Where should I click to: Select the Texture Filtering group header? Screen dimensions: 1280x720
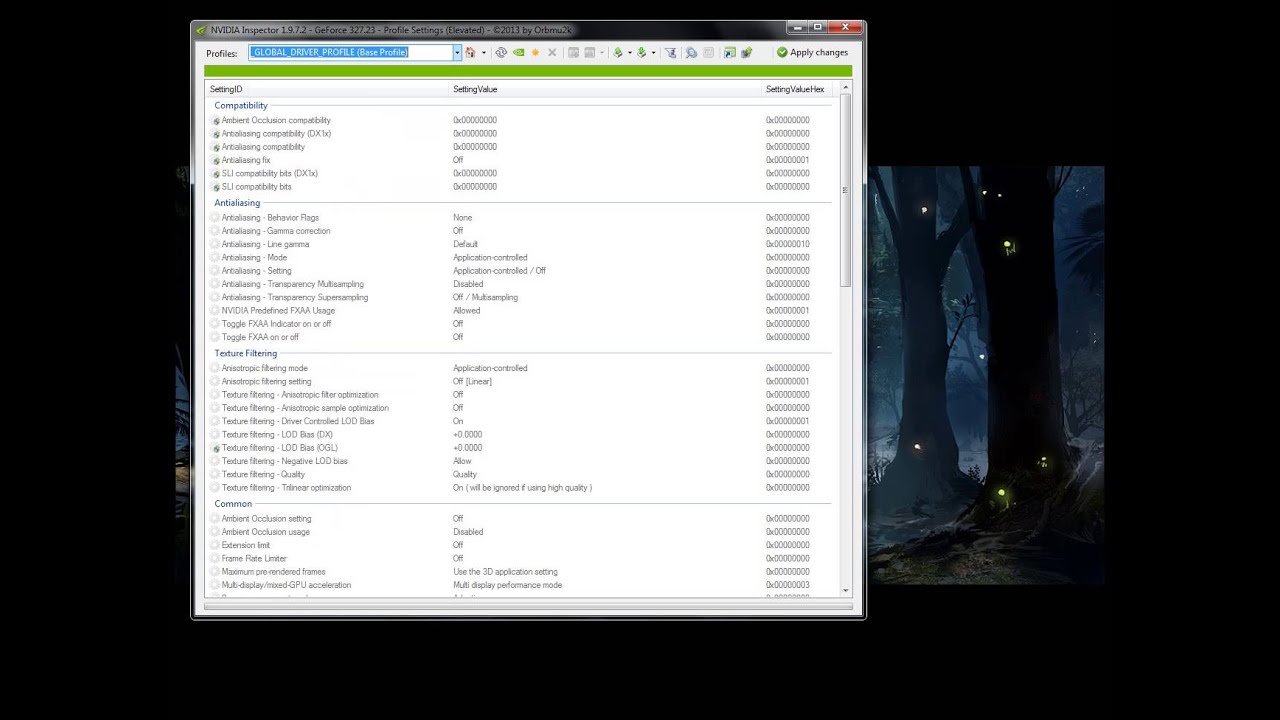246,353
